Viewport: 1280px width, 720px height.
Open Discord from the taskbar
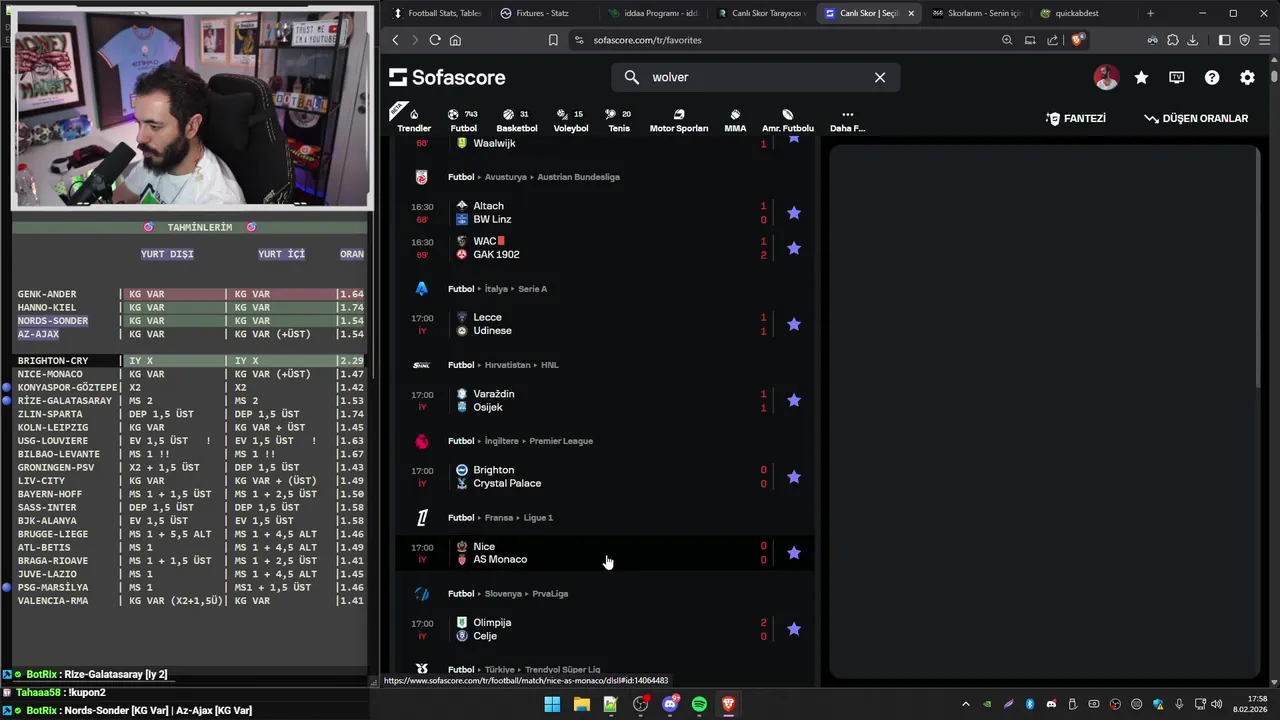click(670, 704)
